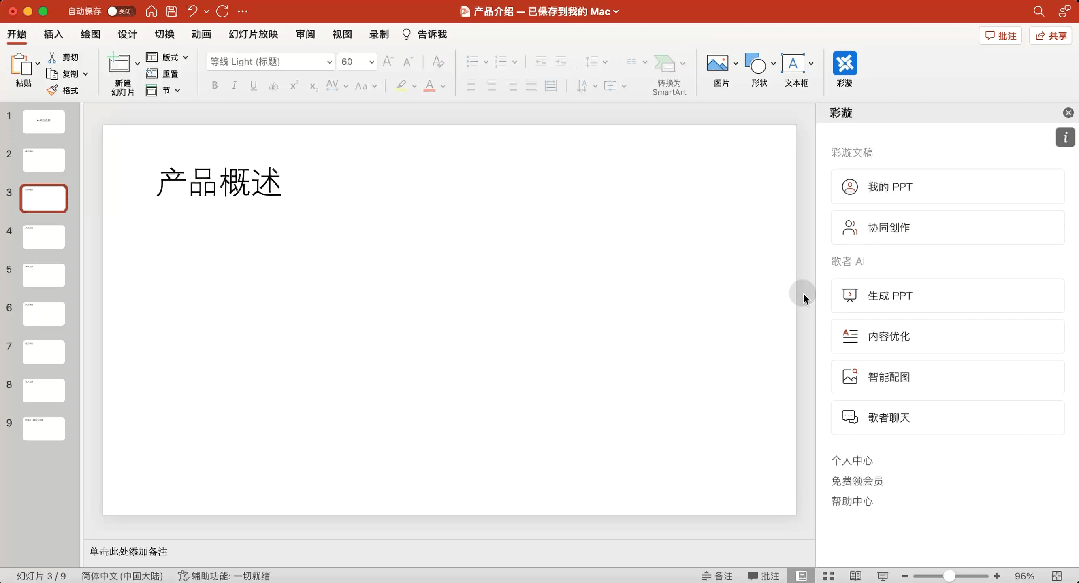Start slideshow from status bar icon
Image resolution: width=1079 pixels, height=583 pixels.
pos(883,576)
